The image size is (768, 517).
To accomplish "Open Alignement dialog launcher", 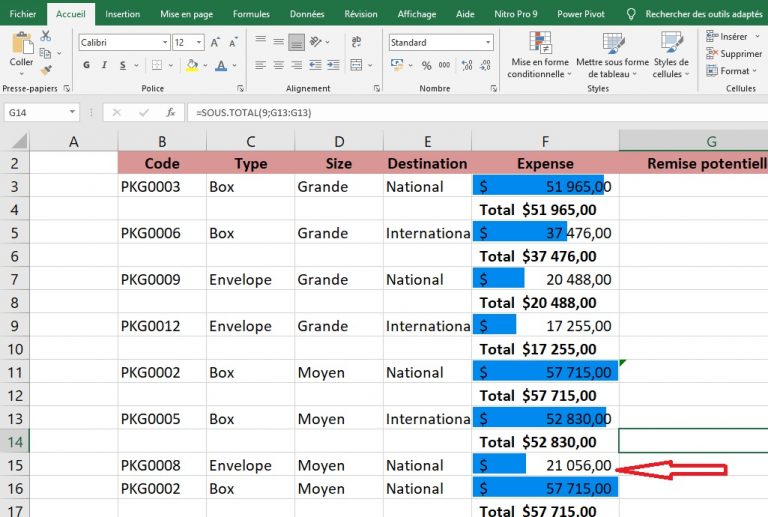I will 377,89.
